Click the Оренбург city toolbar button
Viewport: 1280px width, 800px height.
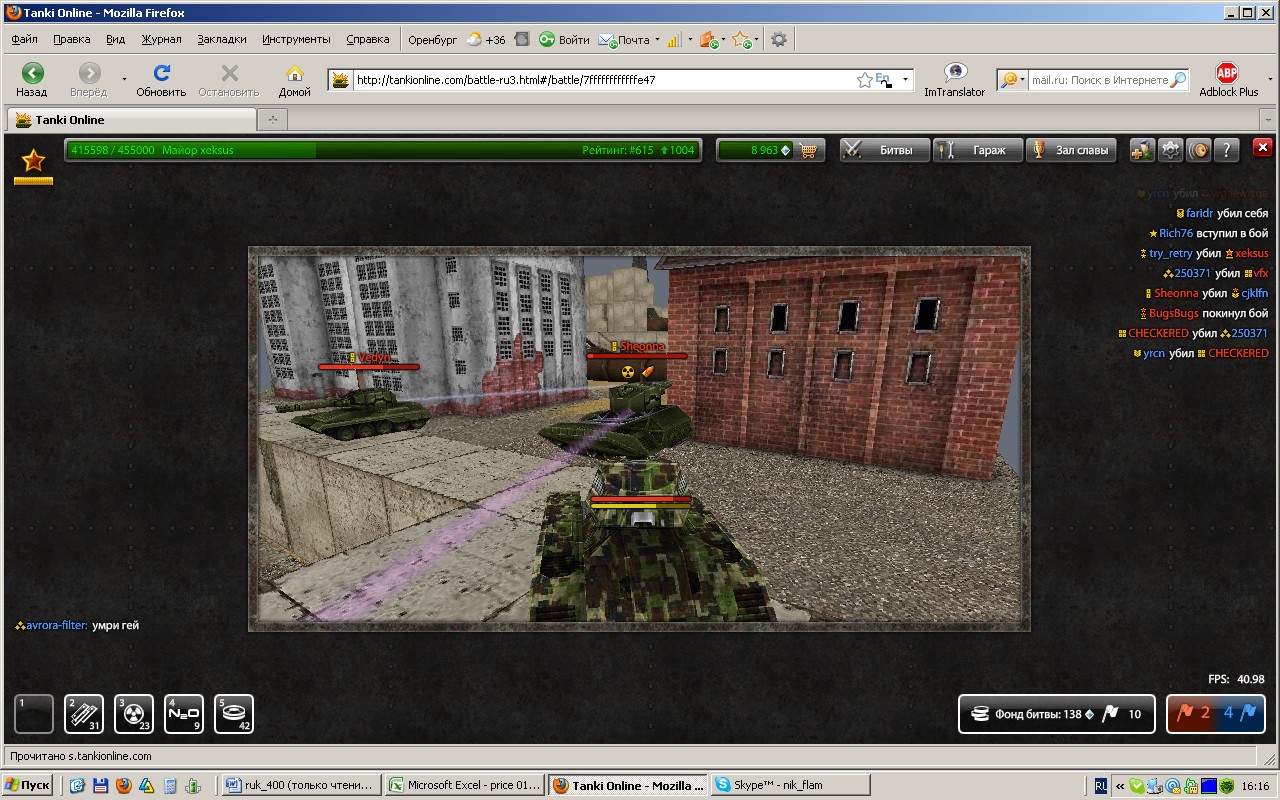pyautogui.click(x=432, y=40)
